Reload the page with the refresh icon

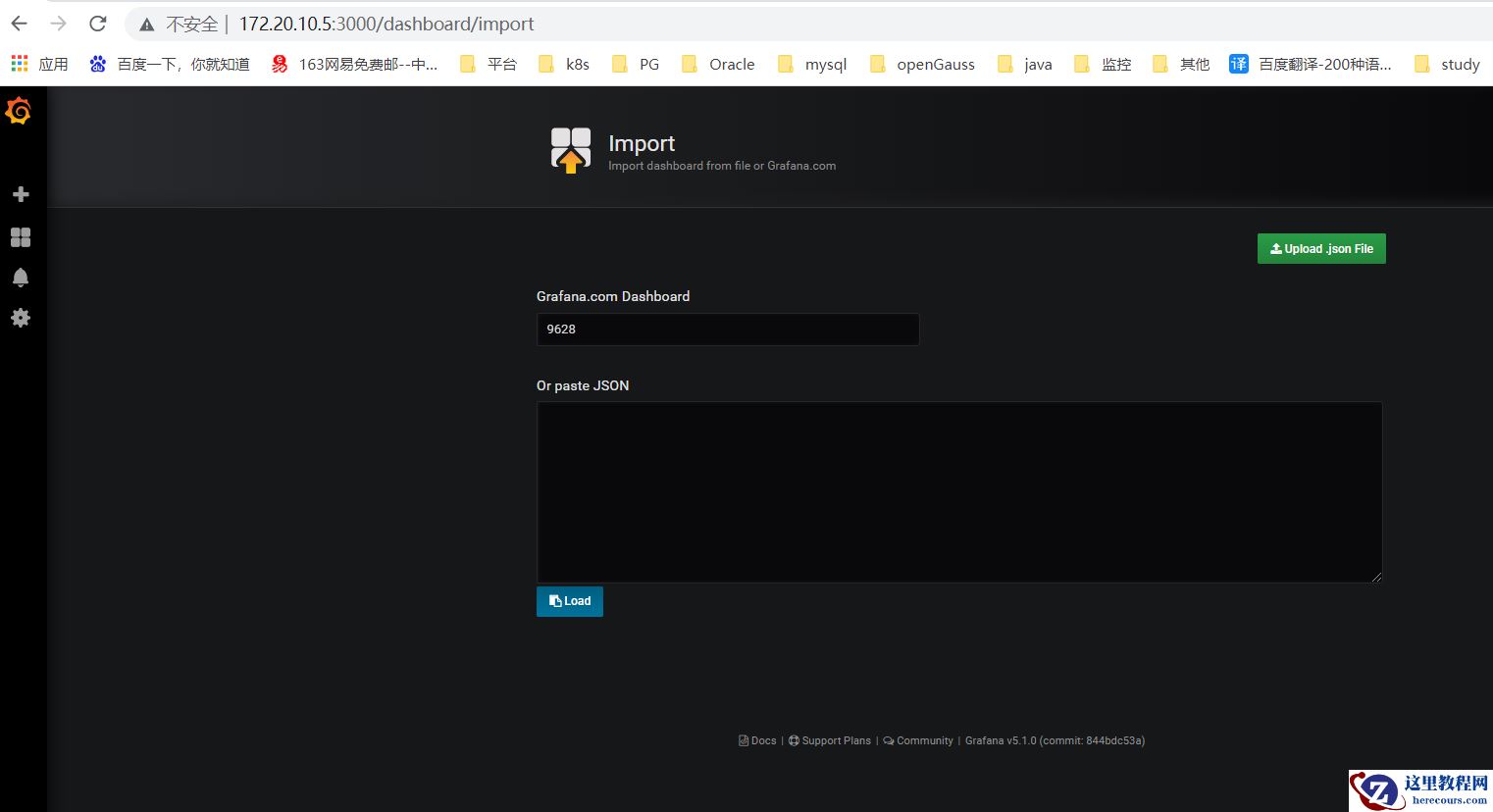click(x=97, y=24)
